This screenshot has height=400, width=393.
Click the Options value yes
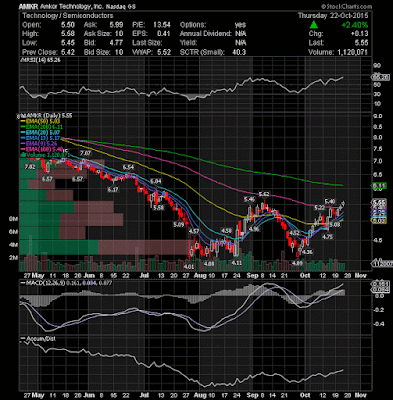click(x=240, y=25)
